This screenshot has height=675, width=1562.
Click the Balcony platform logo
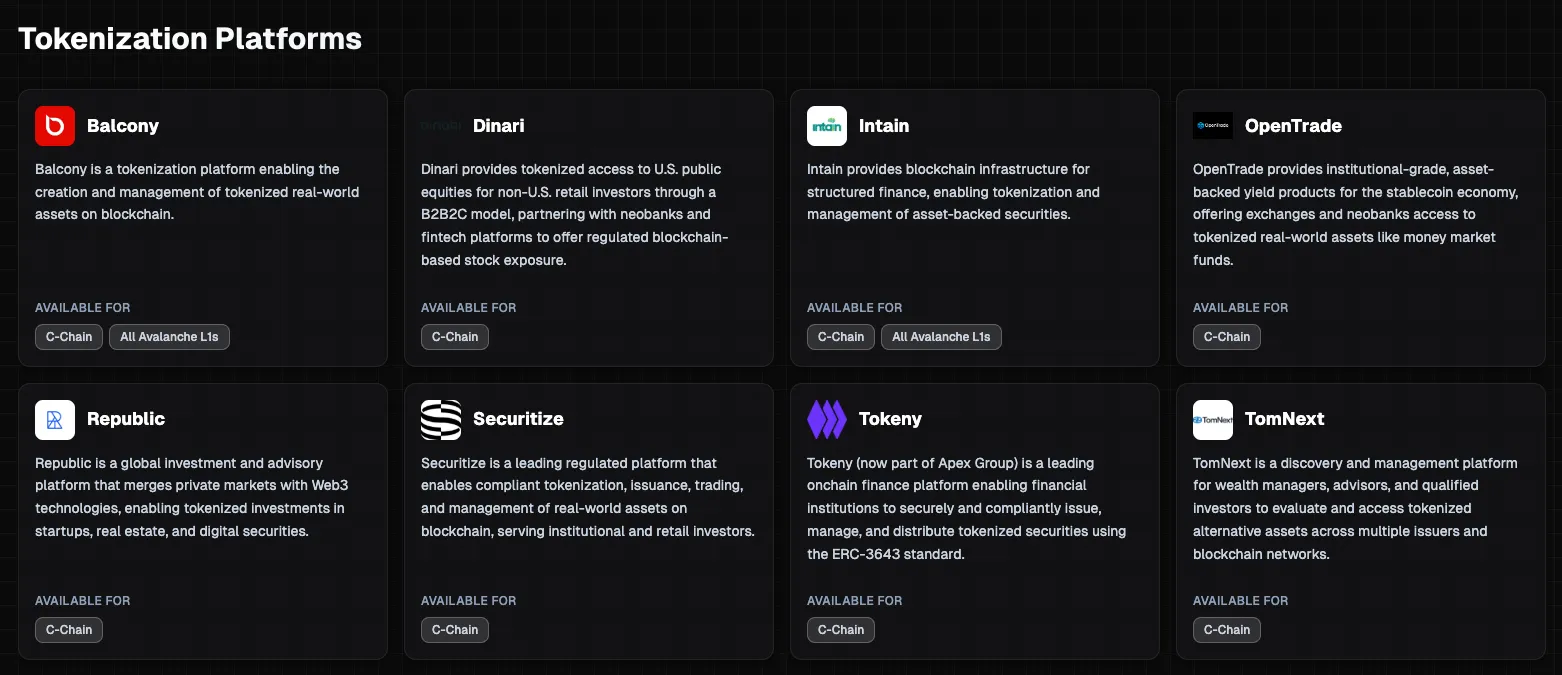pyautogui.click(x=55, y=126)
